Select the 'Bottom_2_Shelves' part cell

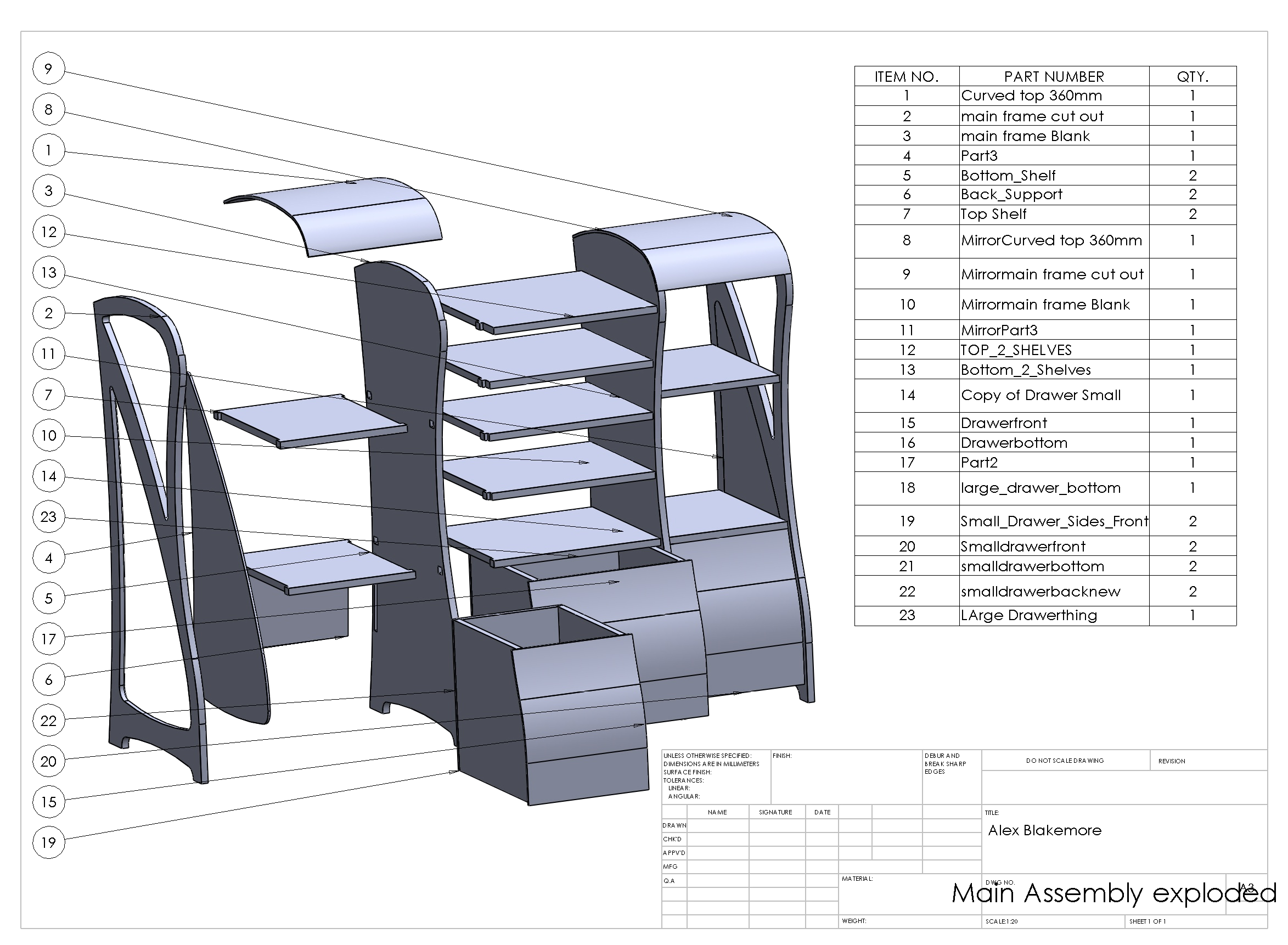(1054, 369)
